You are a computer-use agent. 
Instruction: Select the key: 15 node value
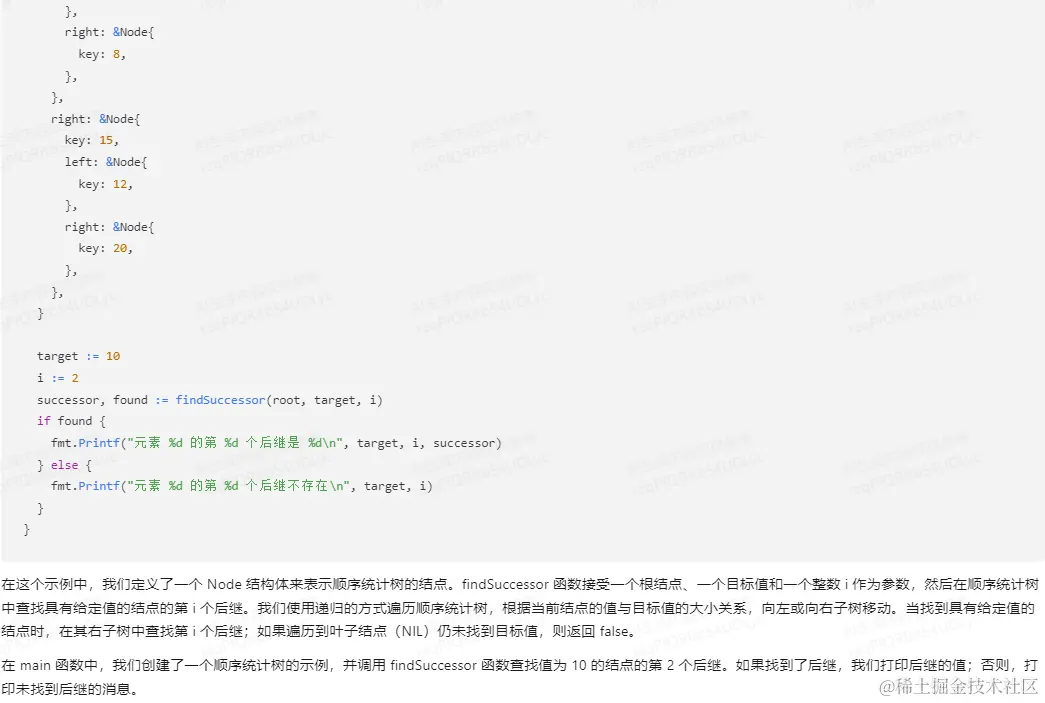click(93, 140)
